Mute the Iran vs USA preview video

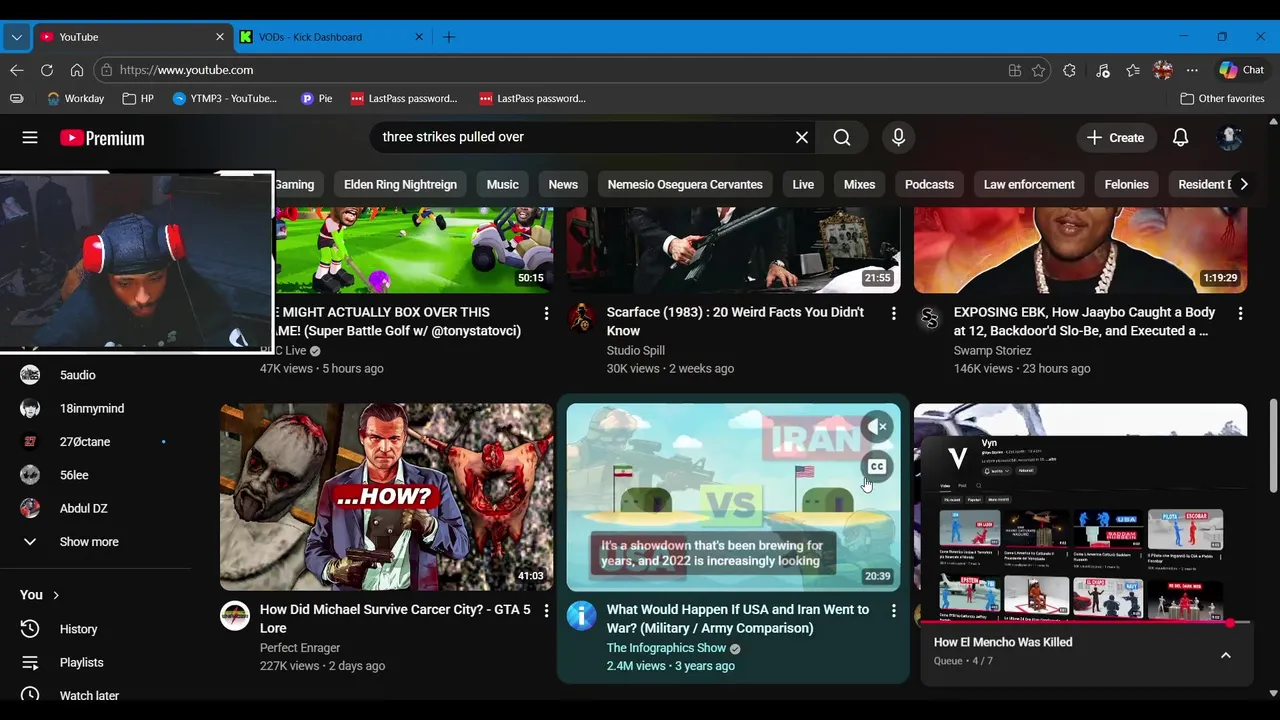877,427
